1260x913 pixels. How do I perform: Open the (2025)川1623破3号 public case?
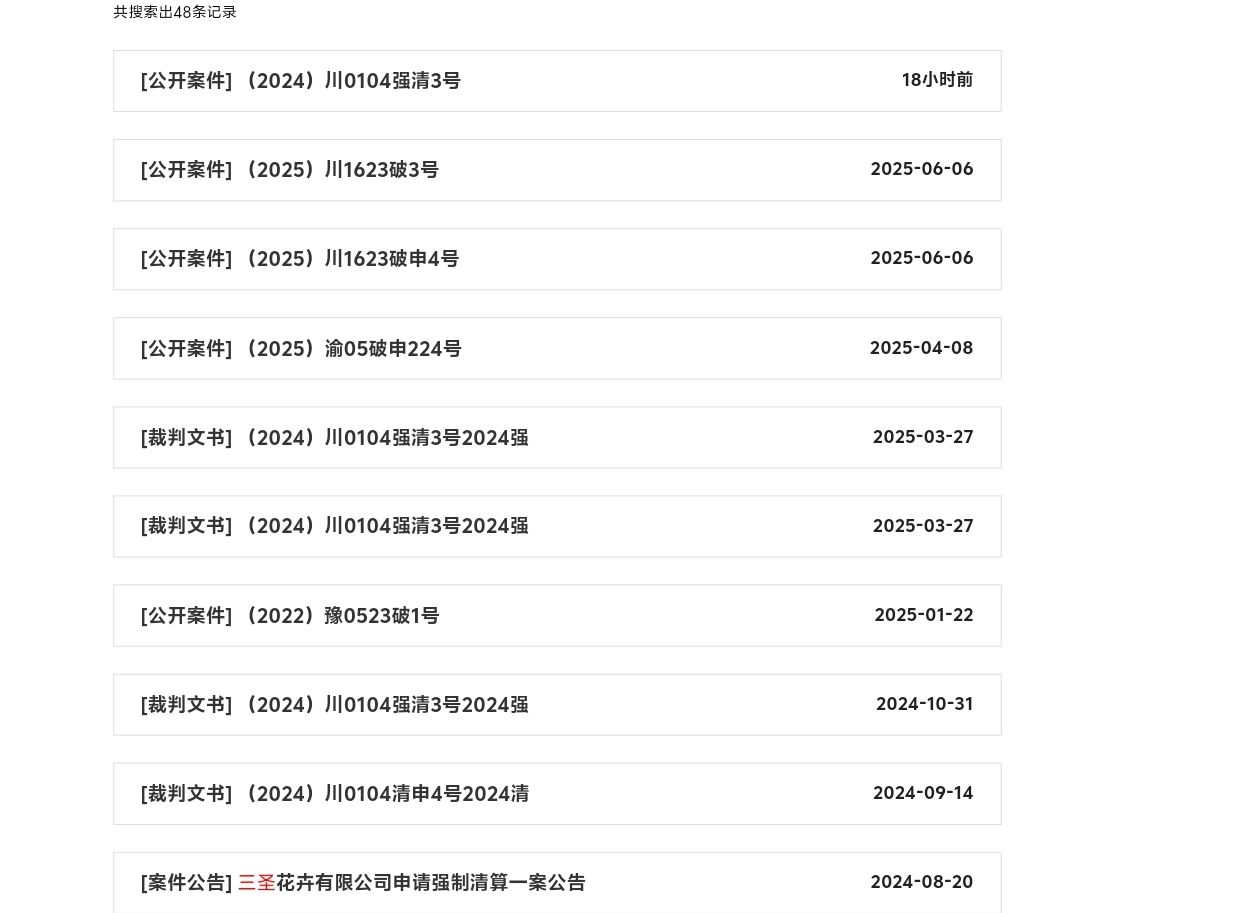click(x=557, y=170)
